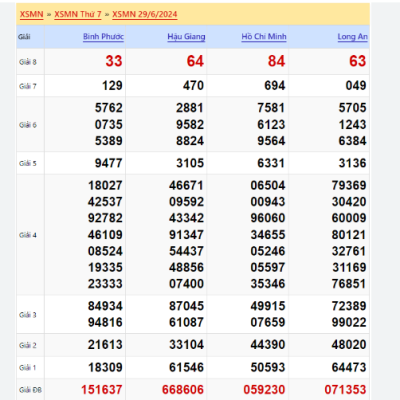Select Hồ Chí Minh special prize 059230

point(264,389)
